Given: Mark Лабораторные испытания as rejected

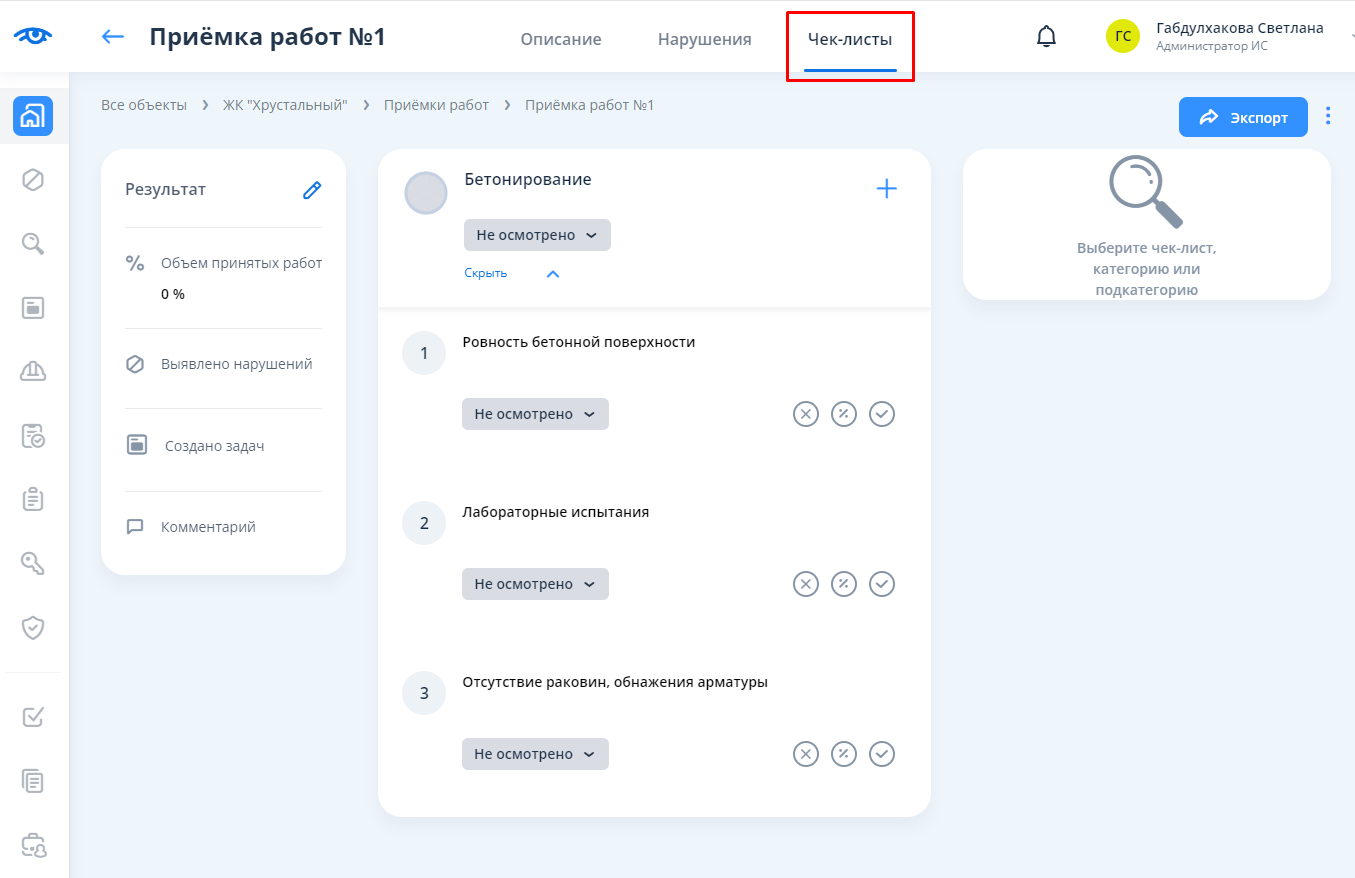Looking at the screenshot, I should coord(805,584).
